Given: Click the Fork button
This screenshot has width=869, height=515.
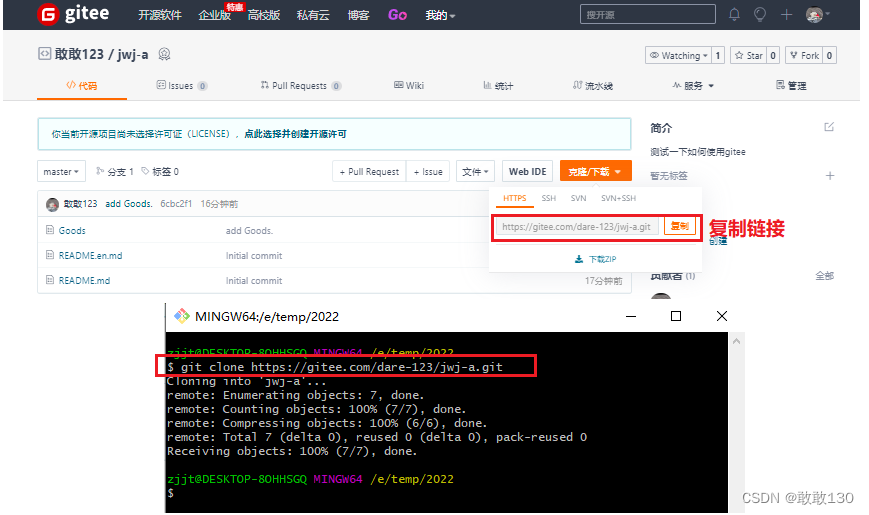Looking at the screenshot, I should [x=804, y=55].
